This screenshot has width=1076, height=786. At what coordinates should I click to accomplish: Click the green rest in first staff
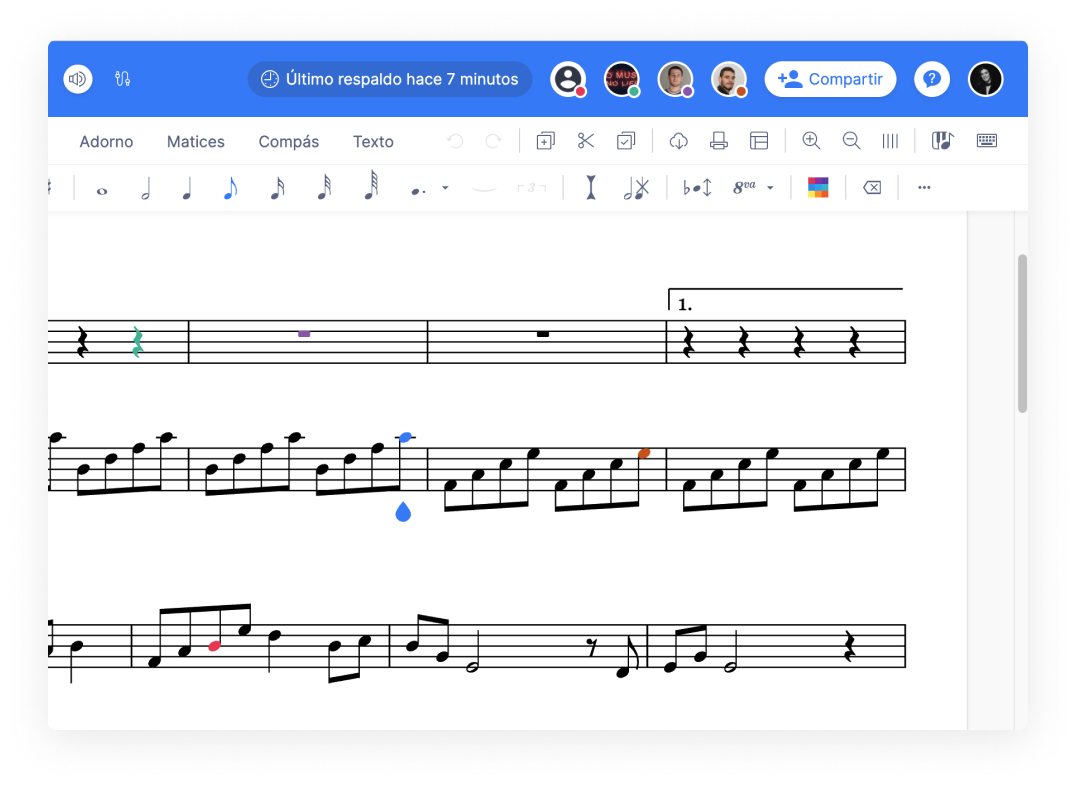[137, 341]
